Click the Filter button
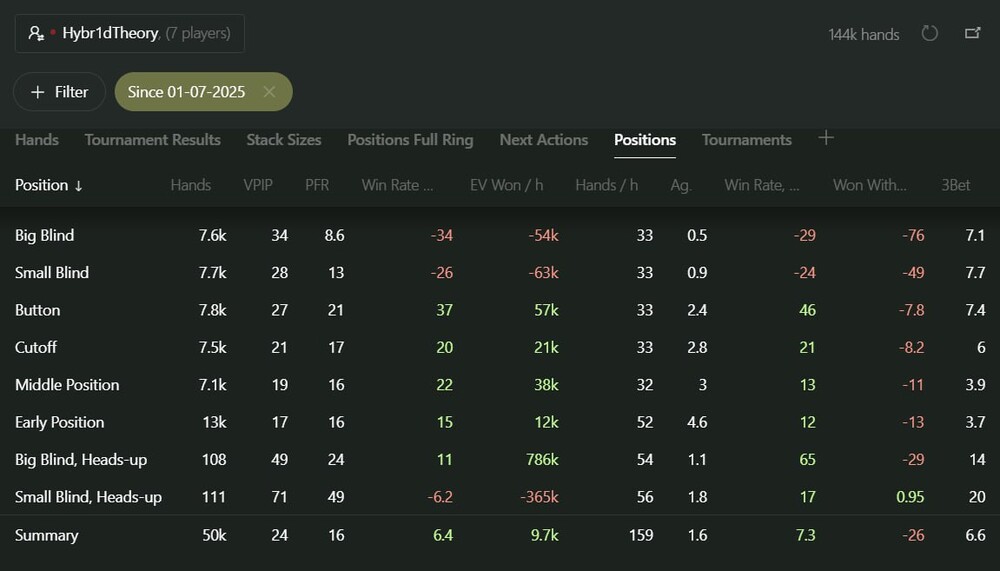The height and width of the screenshot is (571, 1000). pyautogui.click(x=59, y=92)
